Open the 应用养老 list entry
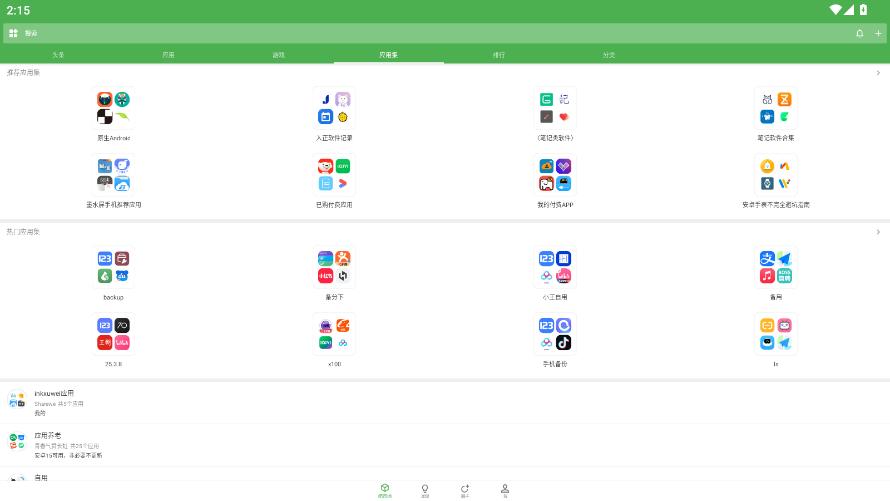The image size is (890, 501). [445, 445]
